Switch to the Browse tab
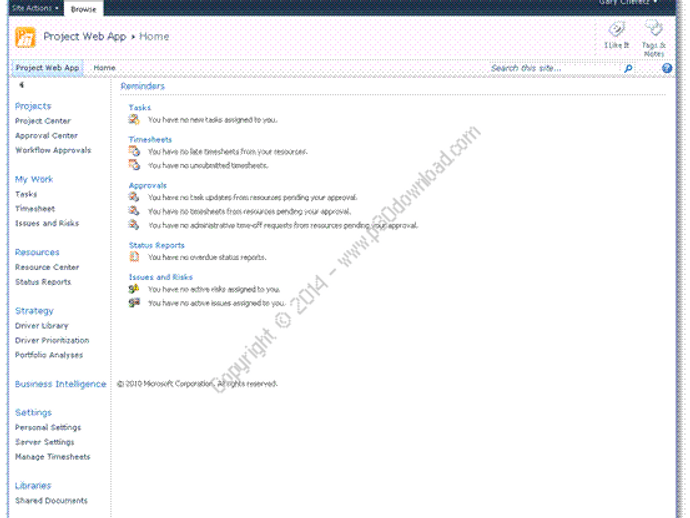Image resolution: width=690 pixels, height=518 pixels. pos(84,9)
